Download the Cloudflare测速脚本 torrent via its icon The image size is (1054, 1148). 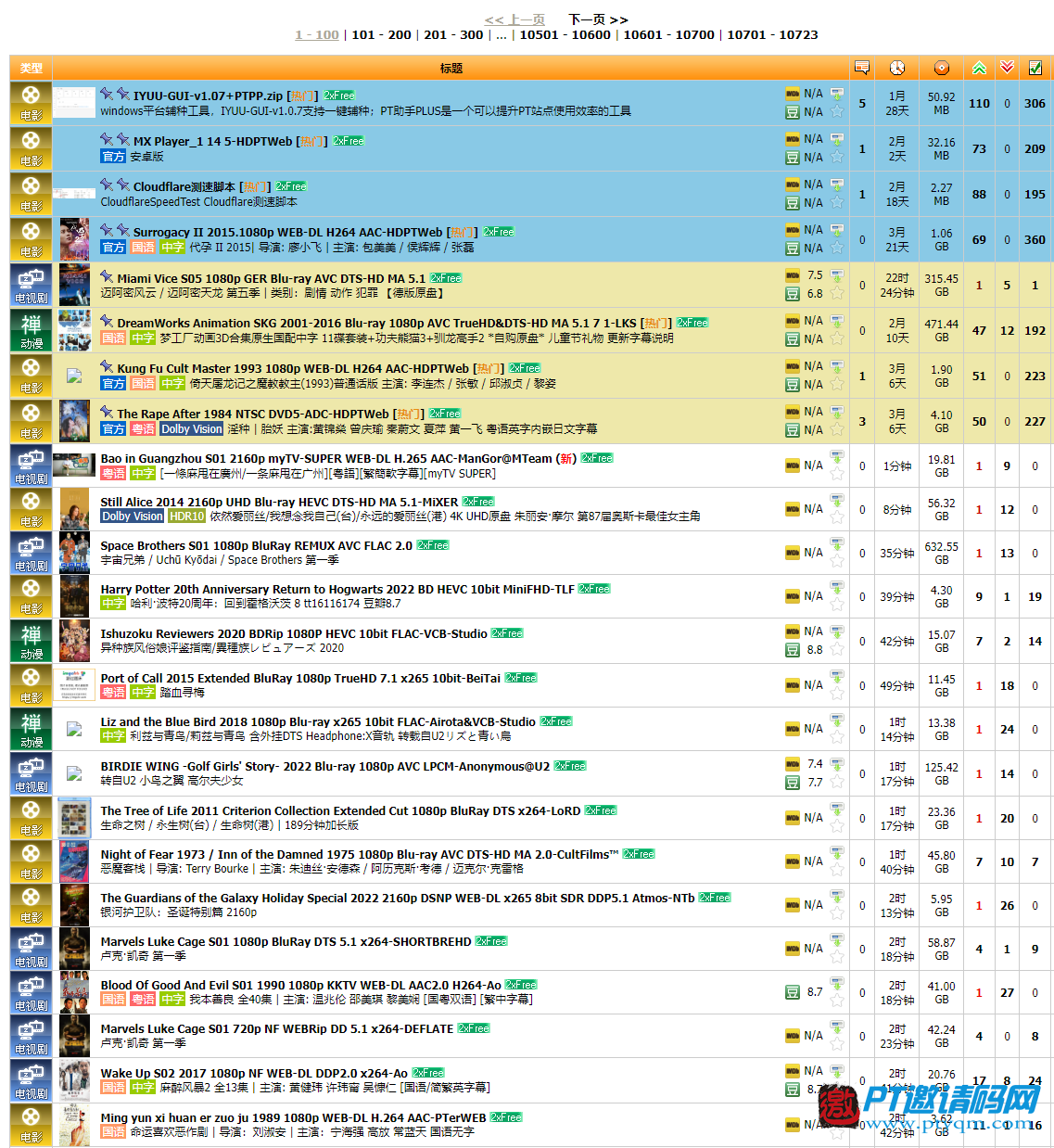pyautogui.click(x=837, y=185)
